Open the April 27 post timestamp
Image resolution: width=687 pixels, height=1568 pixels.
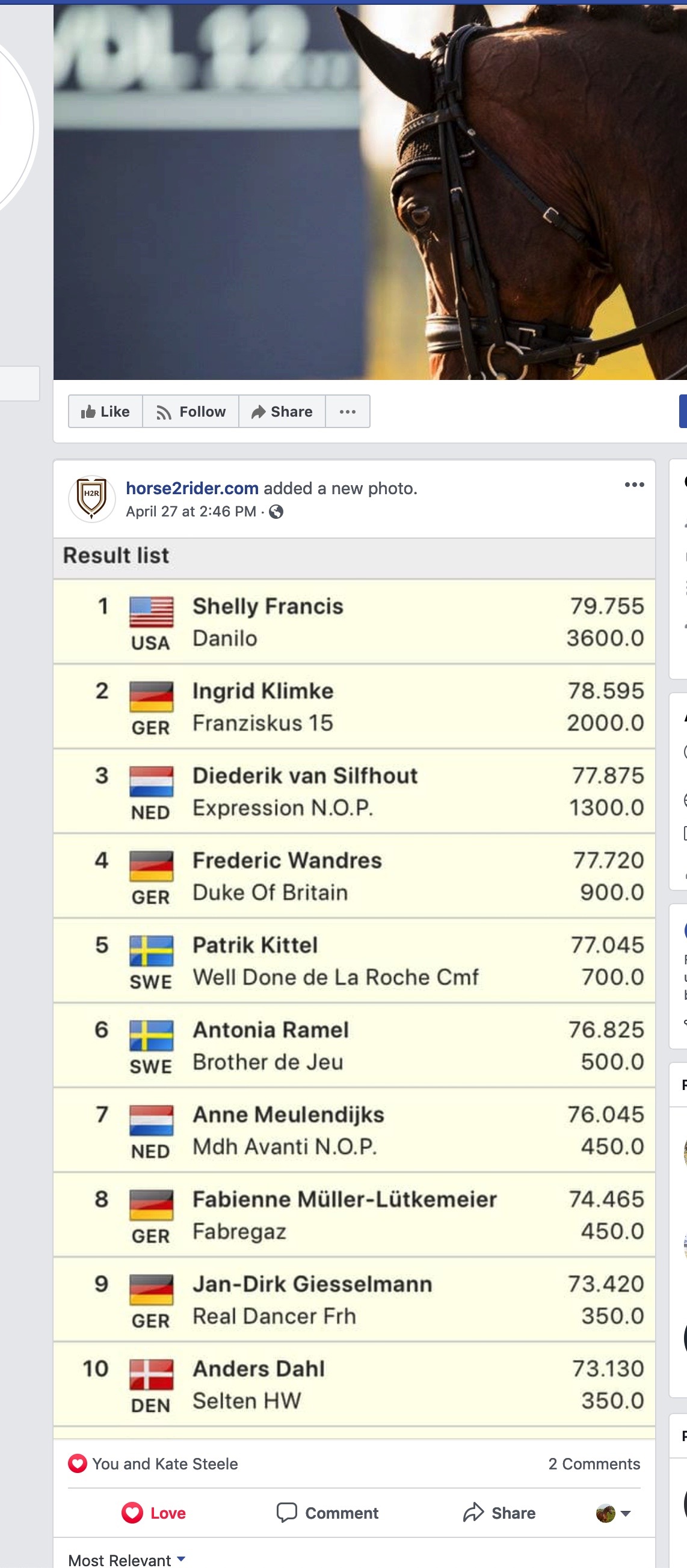(x=191, y=511)
